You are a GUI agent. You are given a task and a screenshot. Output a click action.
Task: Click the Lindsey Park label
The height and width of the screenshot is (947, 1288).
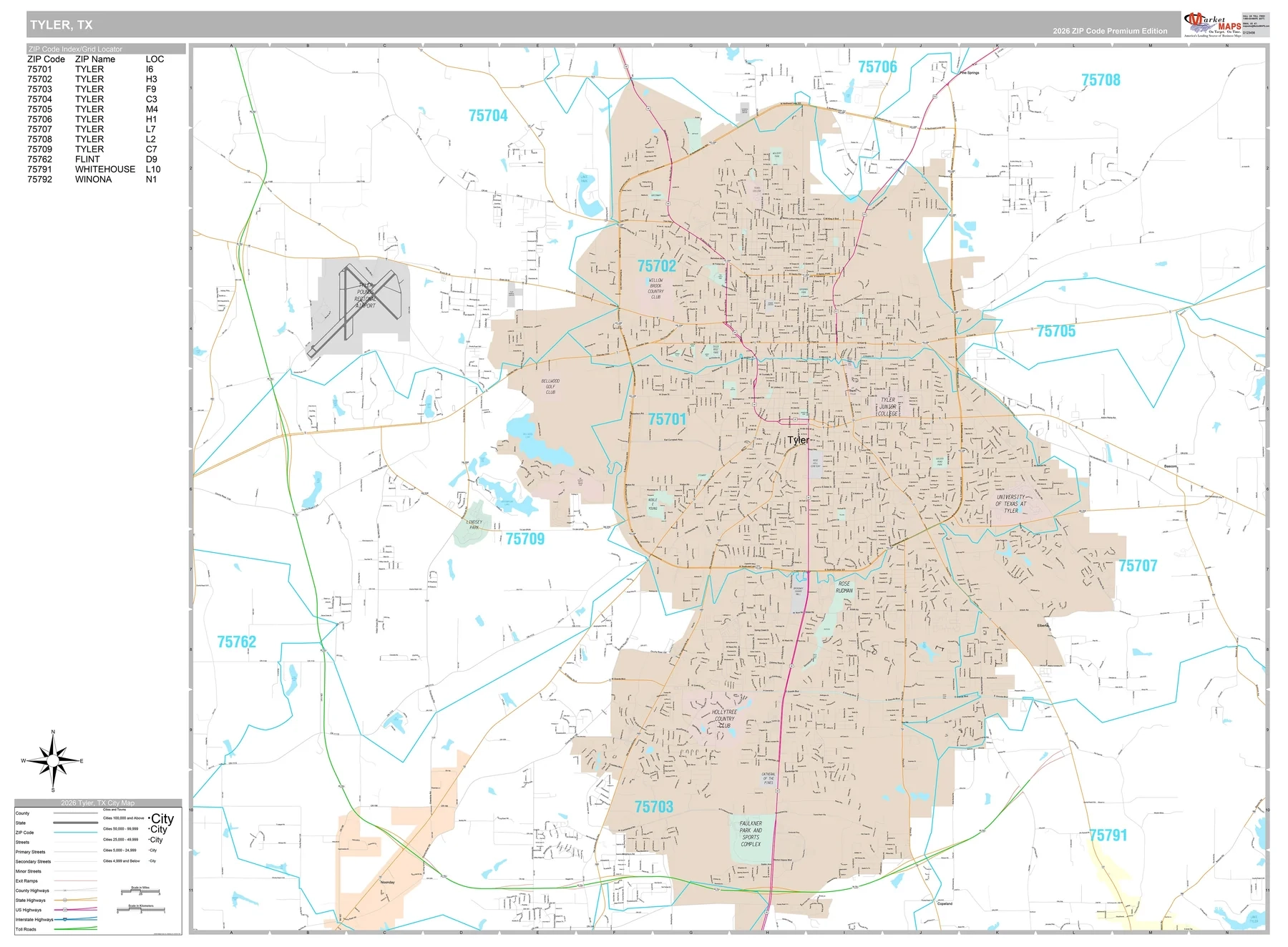474,524
